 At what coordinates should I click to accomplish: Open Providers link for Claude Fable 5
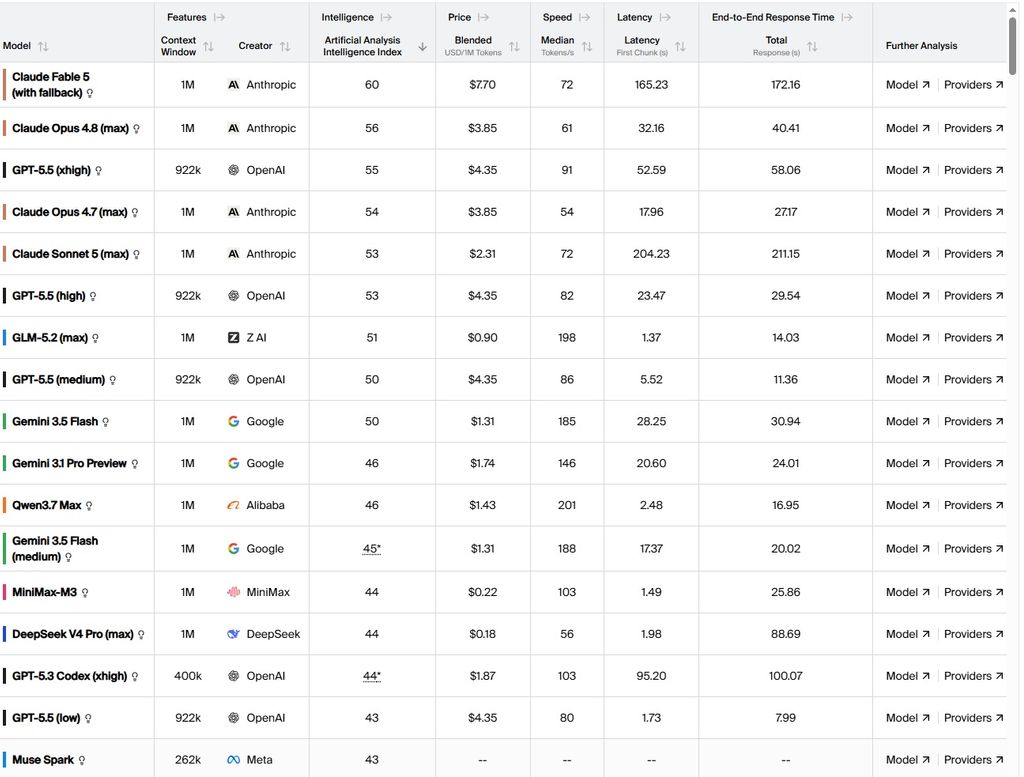point(974,85)
